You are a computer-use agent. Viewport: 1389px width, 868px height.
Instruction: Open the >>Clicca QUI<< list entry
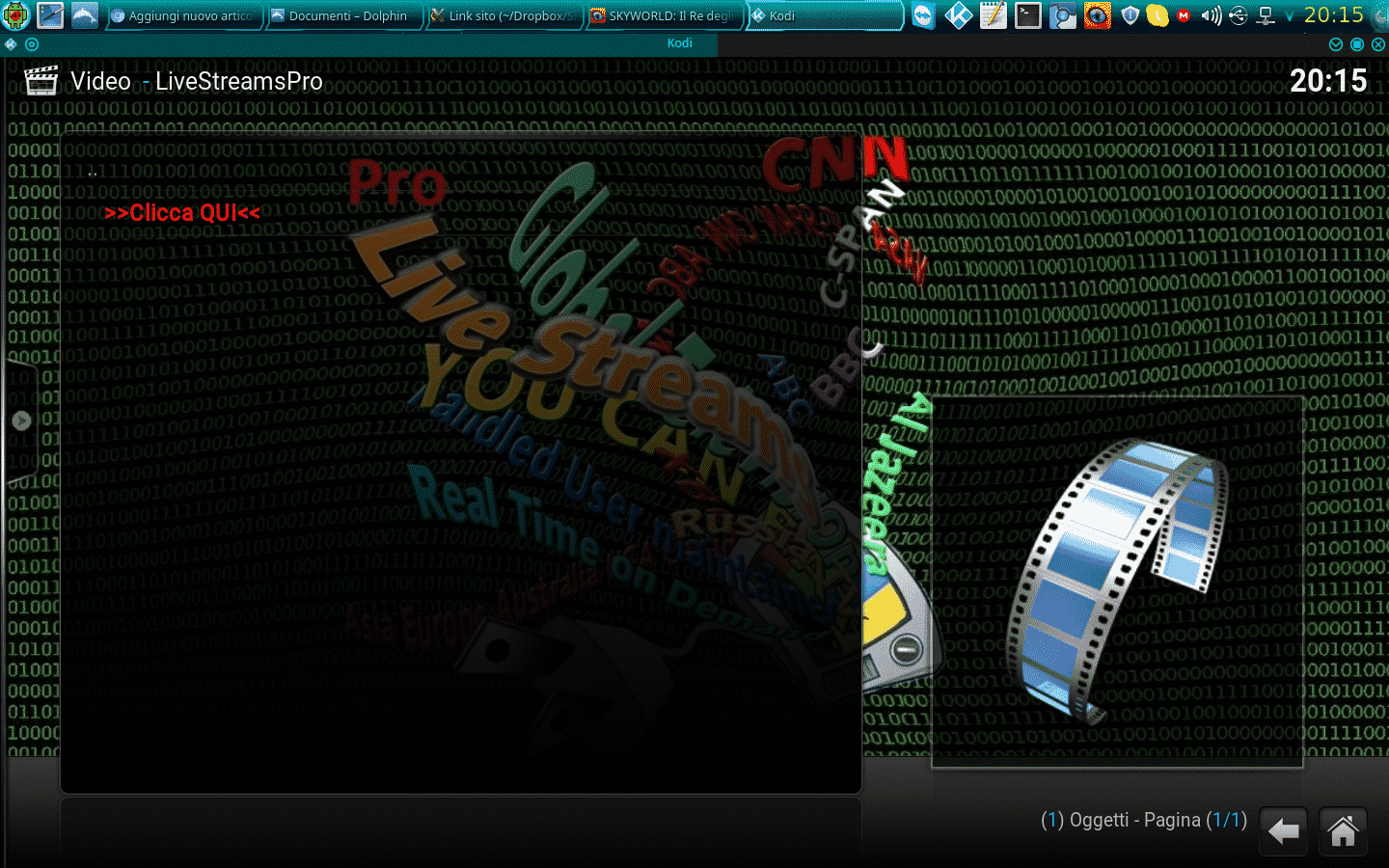[182, 213]
